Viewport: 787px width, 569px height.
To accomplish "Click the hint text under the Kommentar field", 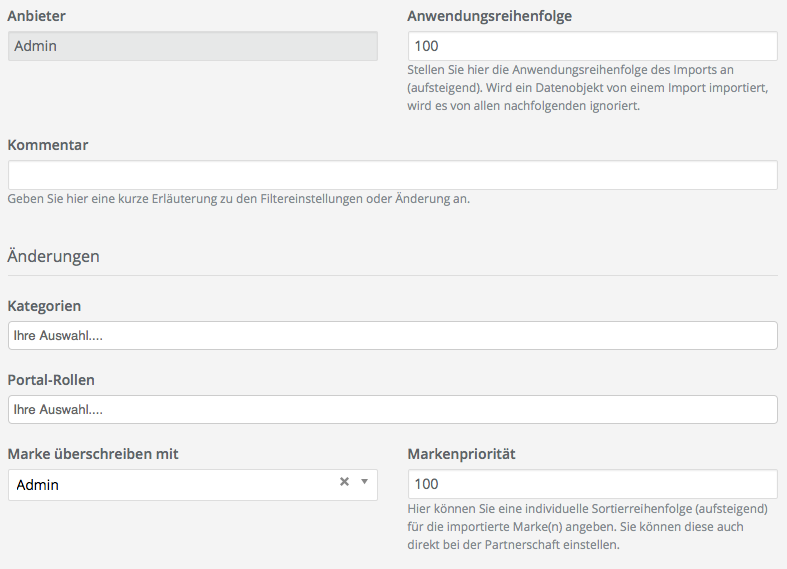I will [238, 199].
